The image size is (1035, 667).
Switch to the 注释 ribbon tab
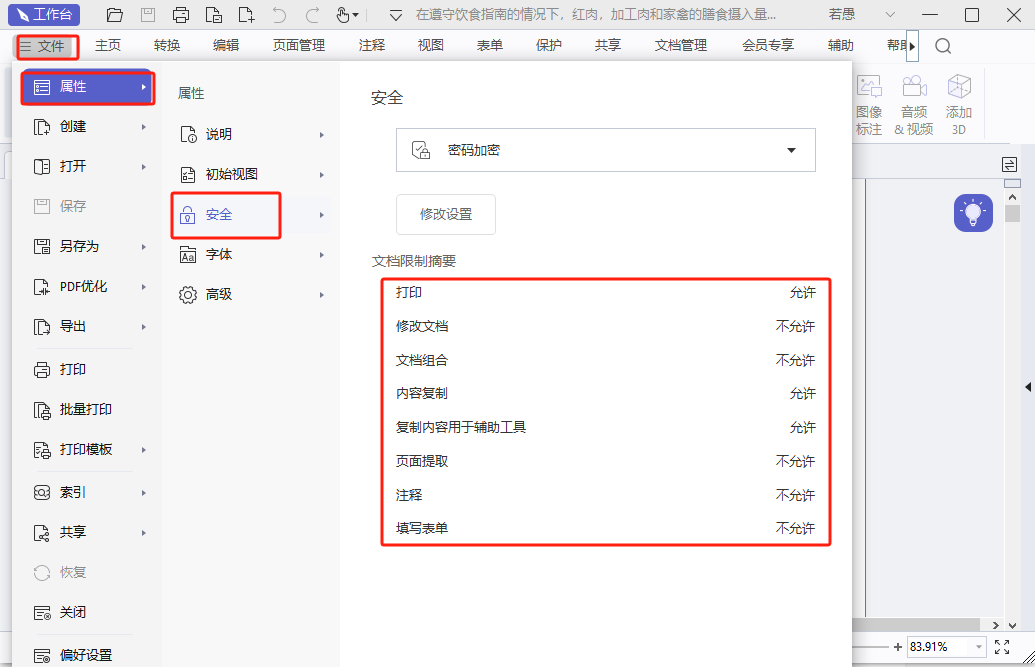click(x=371, y=45)
